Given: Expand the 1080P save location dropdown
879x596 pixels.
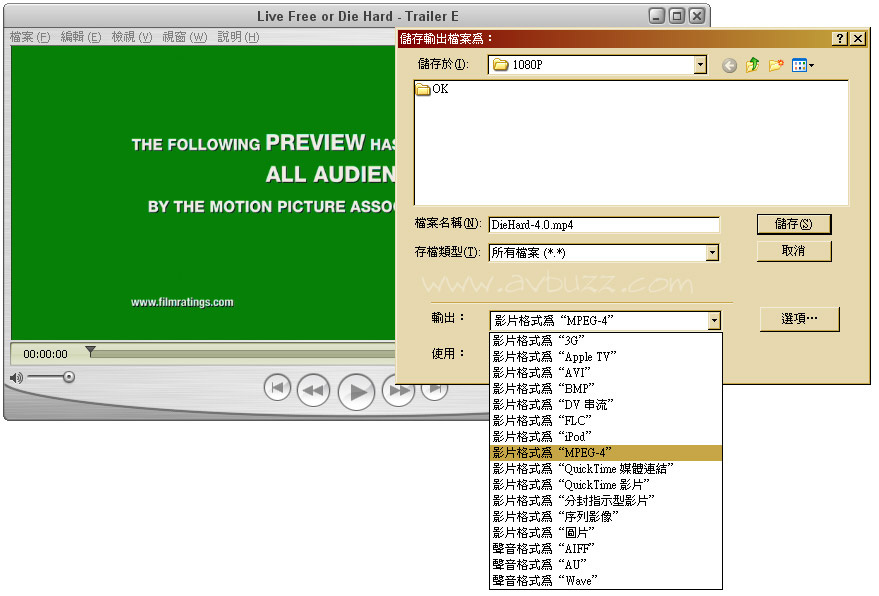Looking at the screenshot, I should click(x=700, y=65).
